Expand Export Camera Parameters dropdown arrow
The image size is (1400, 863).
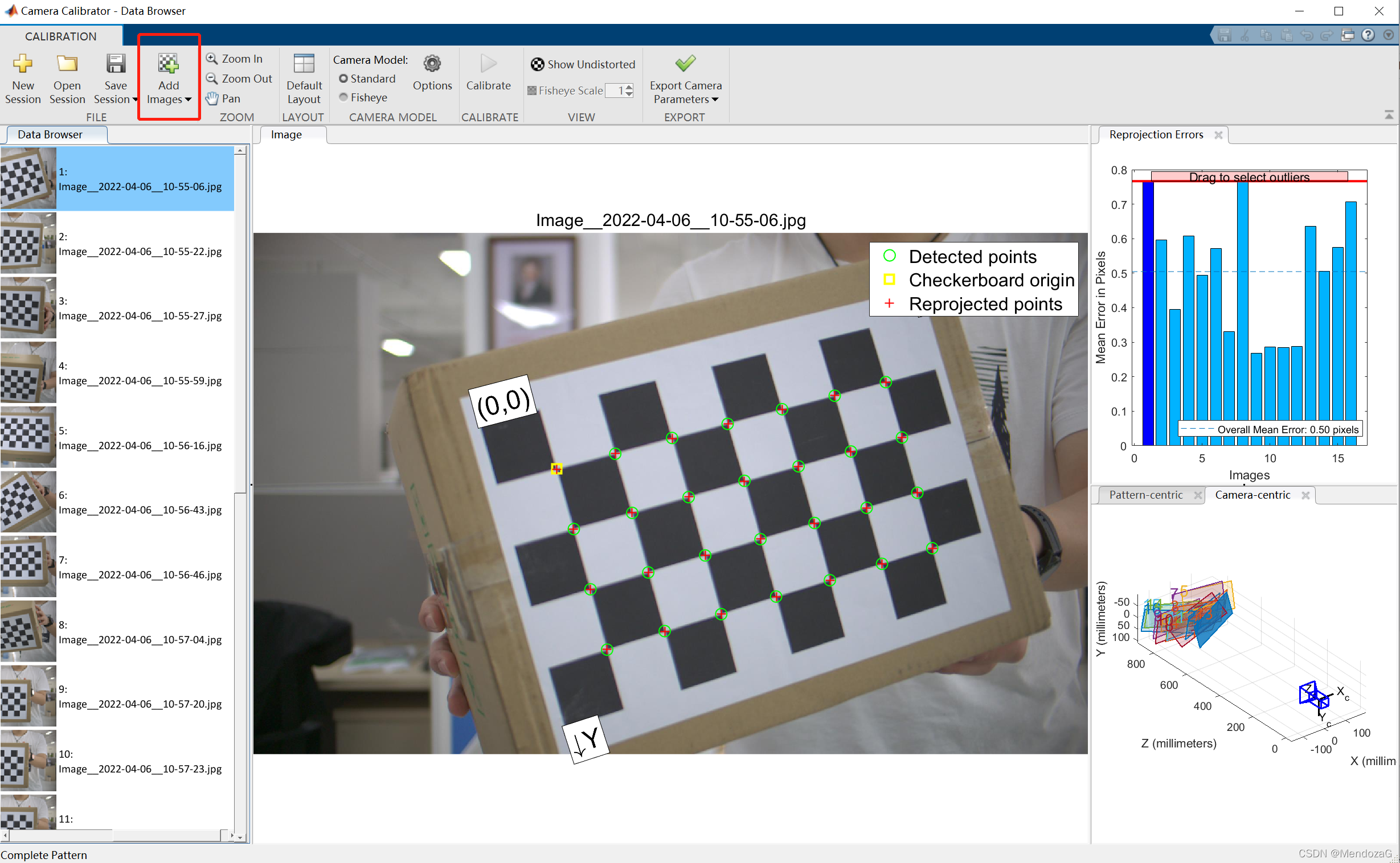(x=715, y=100)
